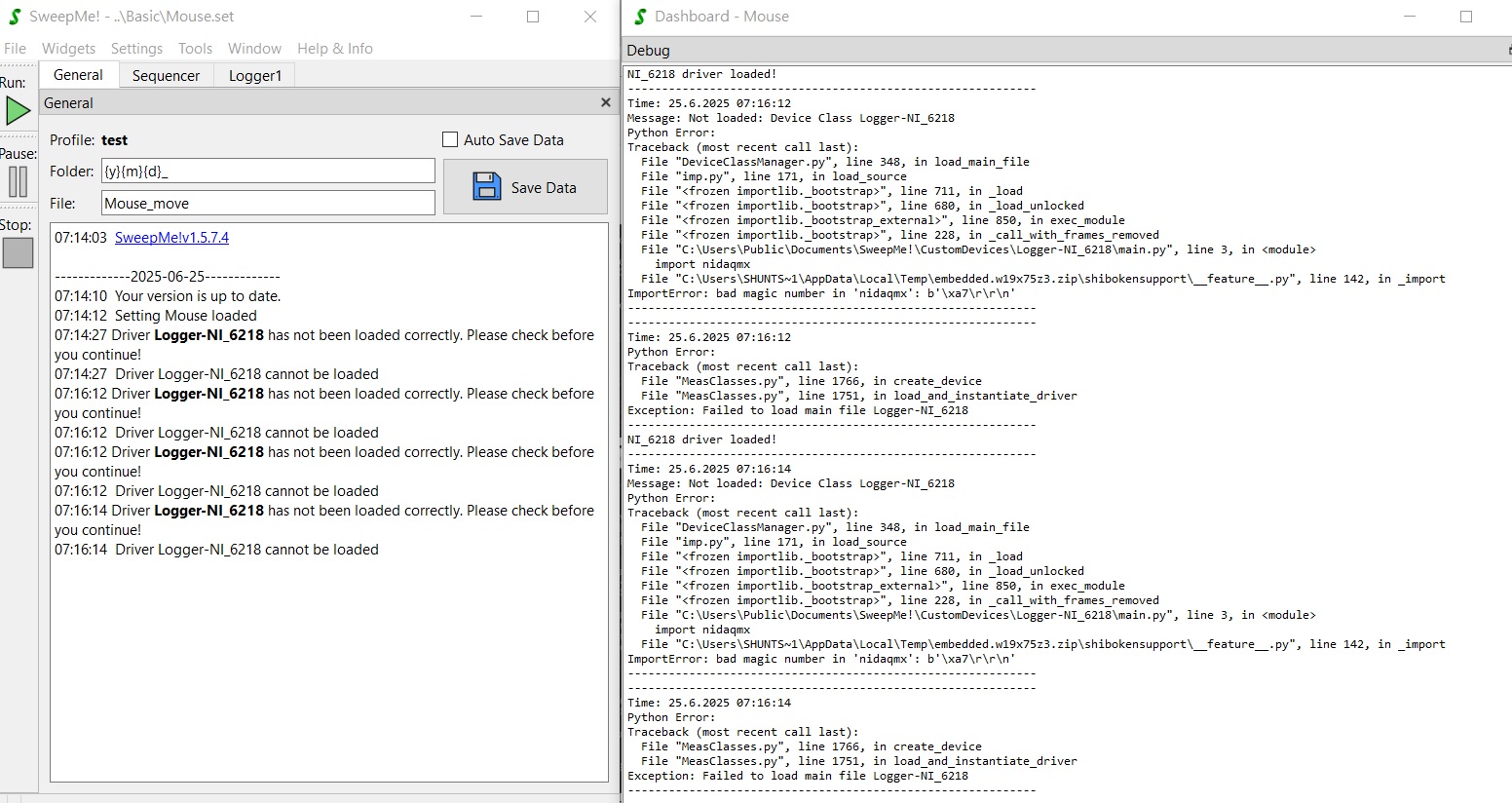
Task: Open the SweepMe!v1.5.7.4 link
Action: point(171,238)
